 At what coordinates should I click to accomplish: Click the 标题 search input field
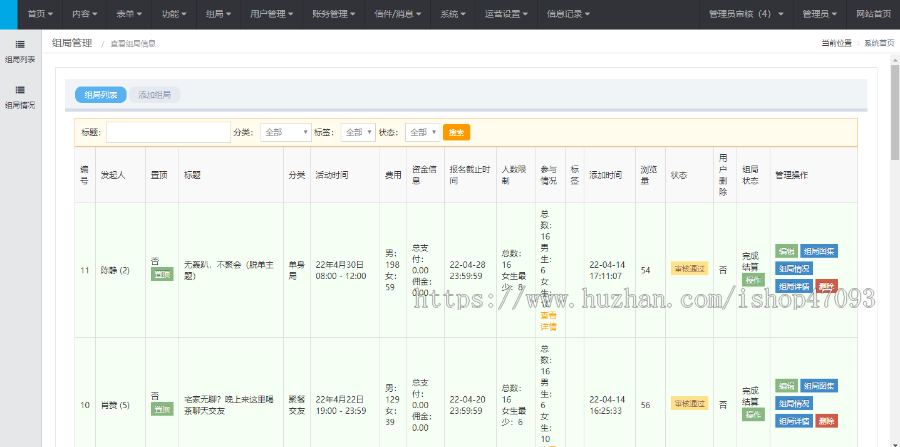click(x=168, y=132)
